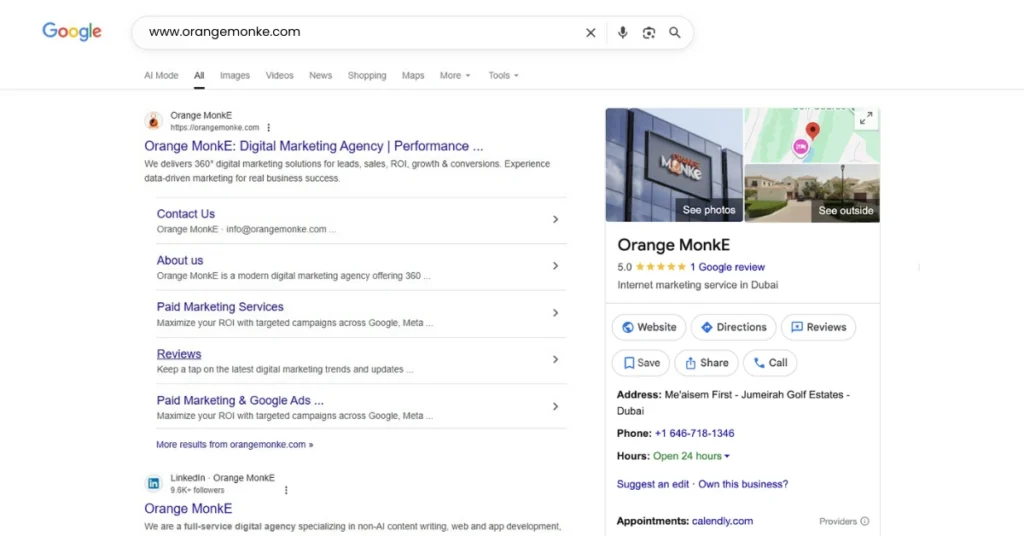Open Google Lens image search icon

pos(648,33)
